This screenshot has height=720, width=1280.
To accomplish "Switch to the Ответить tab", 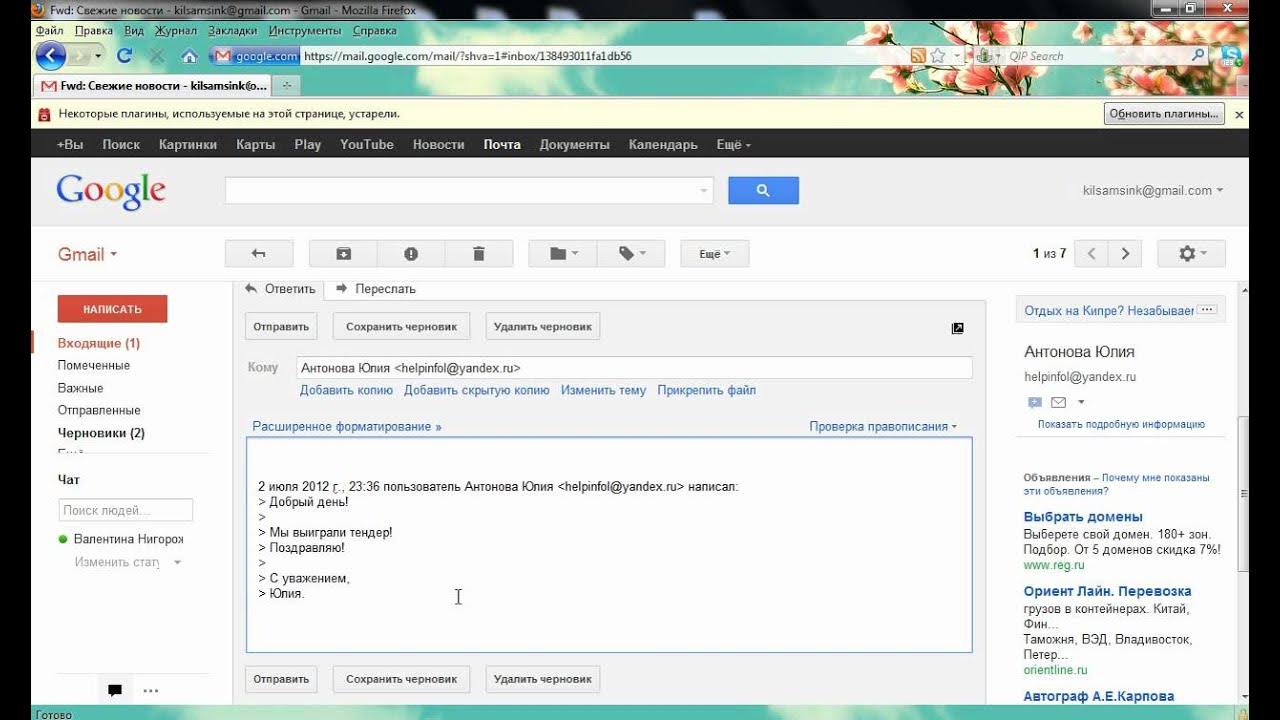I will pos(281,289).
